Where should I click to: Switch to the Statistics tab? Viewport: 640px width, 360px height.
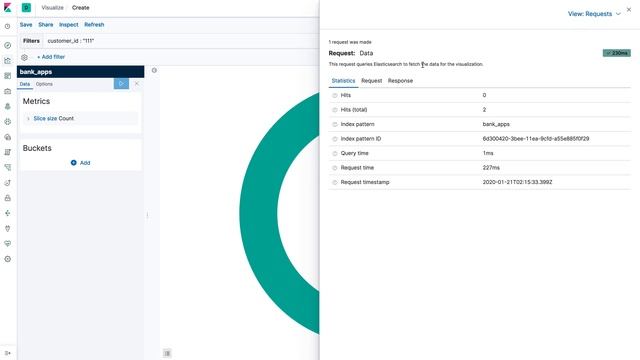click(x=343, y=81)
